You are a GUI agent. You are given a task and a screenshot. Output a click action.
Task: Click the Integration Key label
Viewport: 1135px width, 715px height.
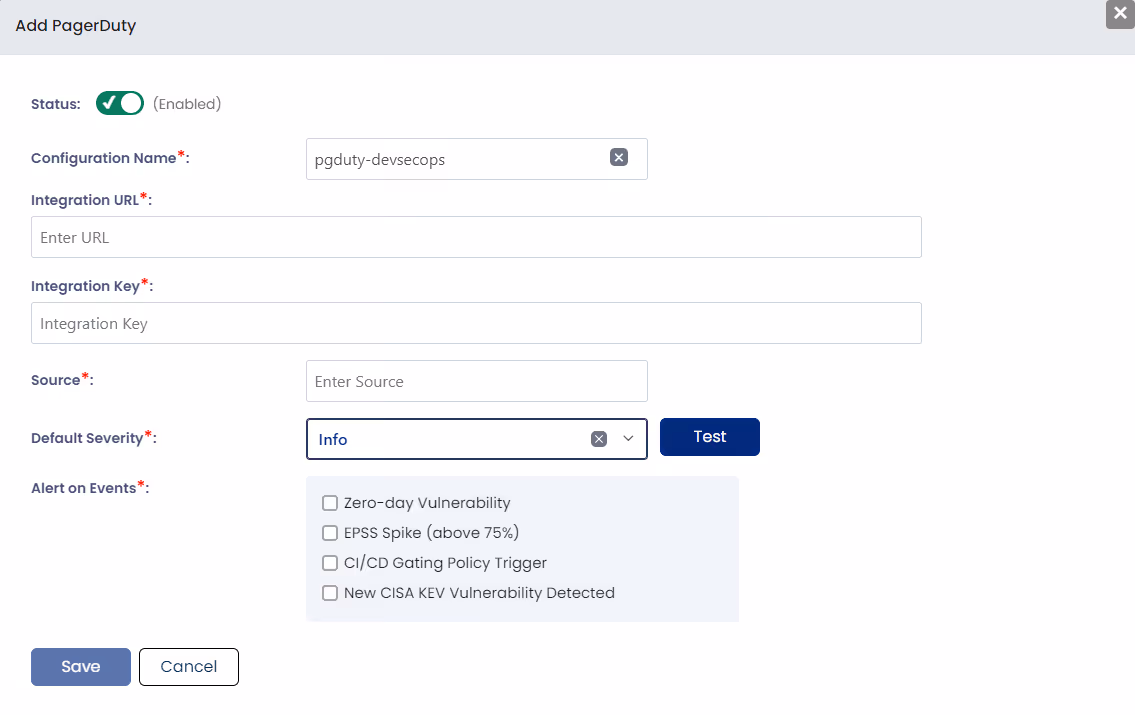pyautogui.click(x=92, y=286)
